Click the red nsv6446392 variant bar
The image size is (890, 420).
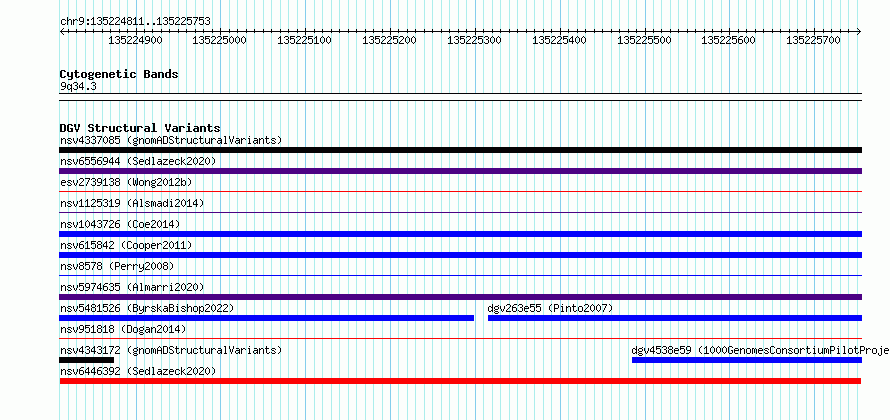click(x=460, y=381)
